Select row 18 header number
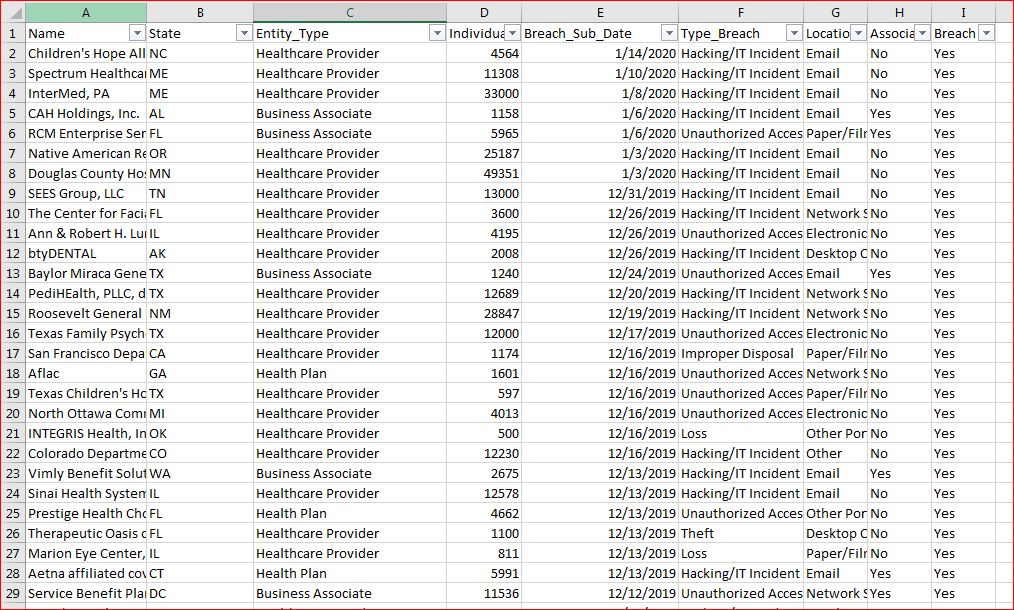The height and width of the screenshot is (610, 1014). [13, 373]
